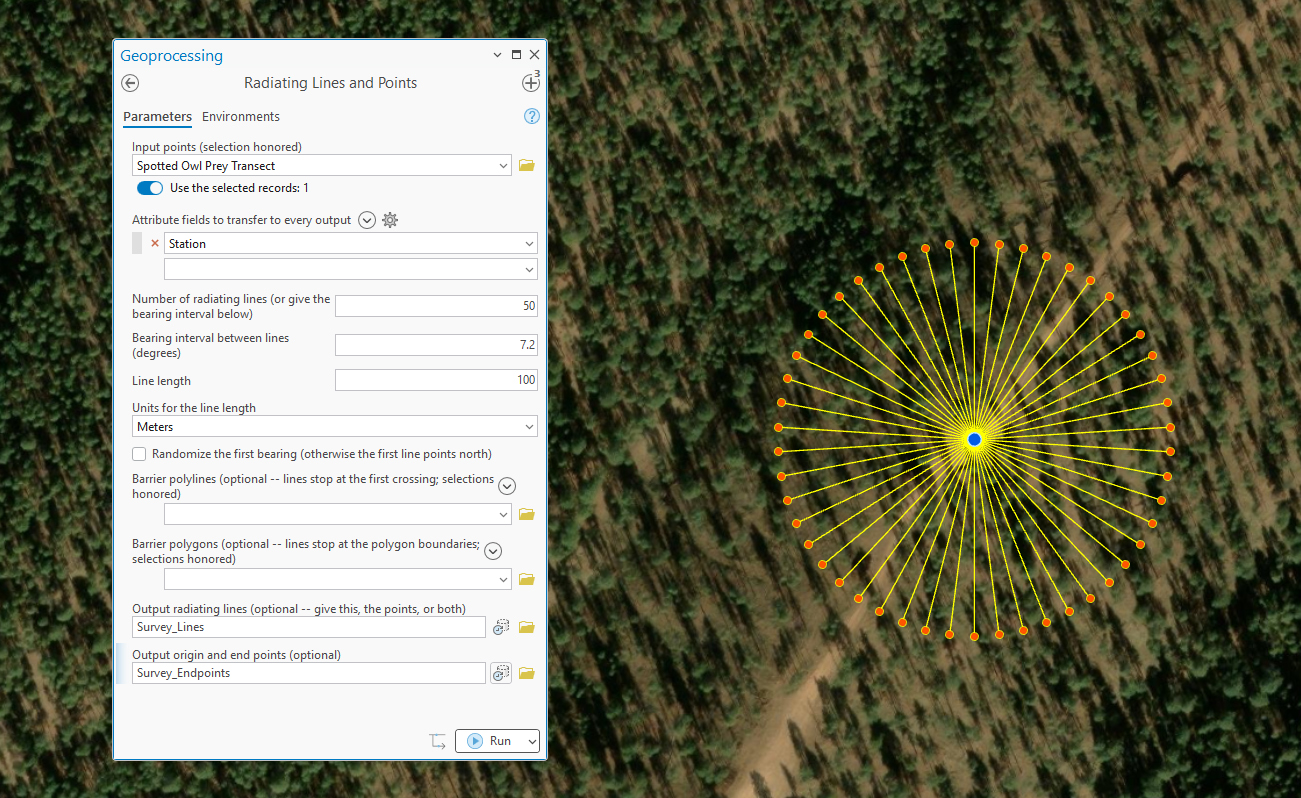Viewport: 1301px width, 798px height.
Task: Switch to the Environments tab
Action: click(241, 117)
